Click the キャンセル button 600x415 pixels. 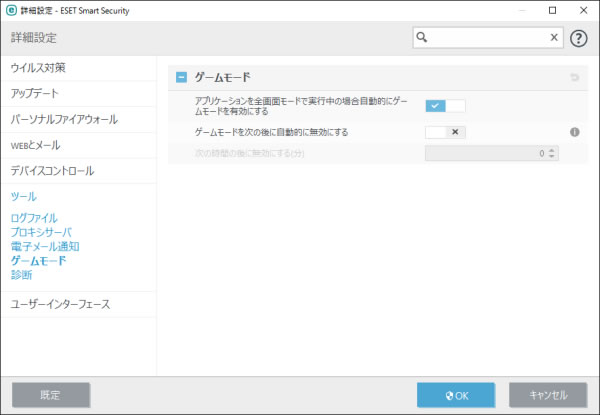pyautogui.click(x=548, y=395)
